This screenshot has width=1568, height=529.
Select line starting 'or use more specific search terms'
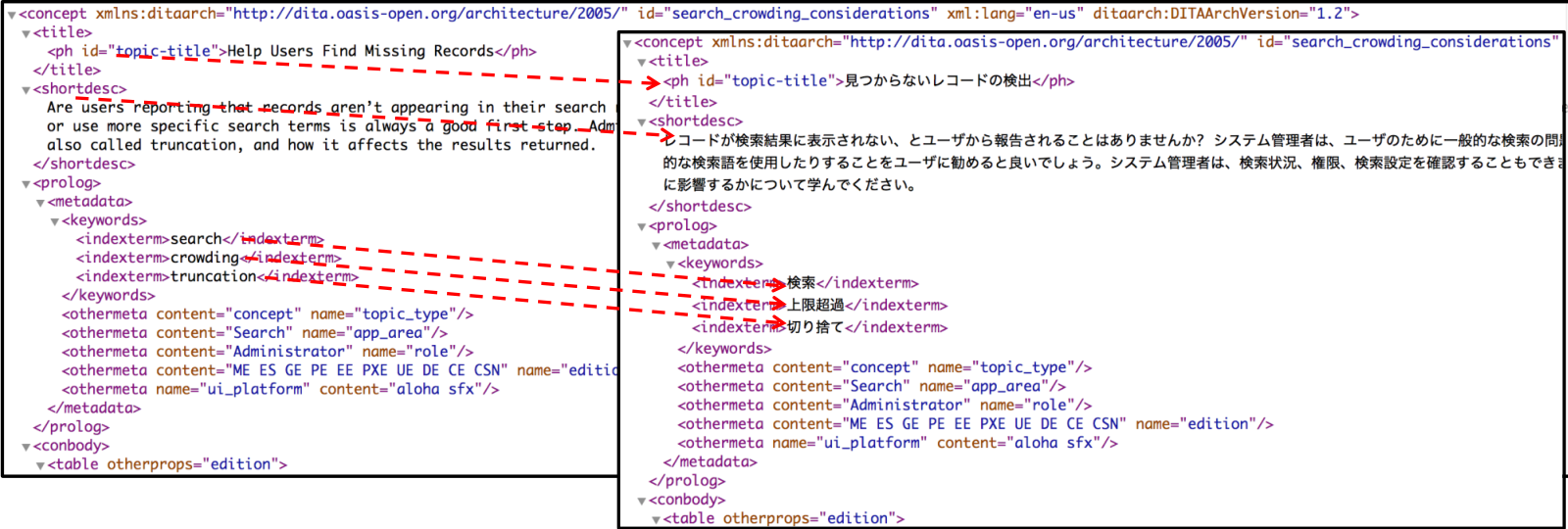(331, 125)
